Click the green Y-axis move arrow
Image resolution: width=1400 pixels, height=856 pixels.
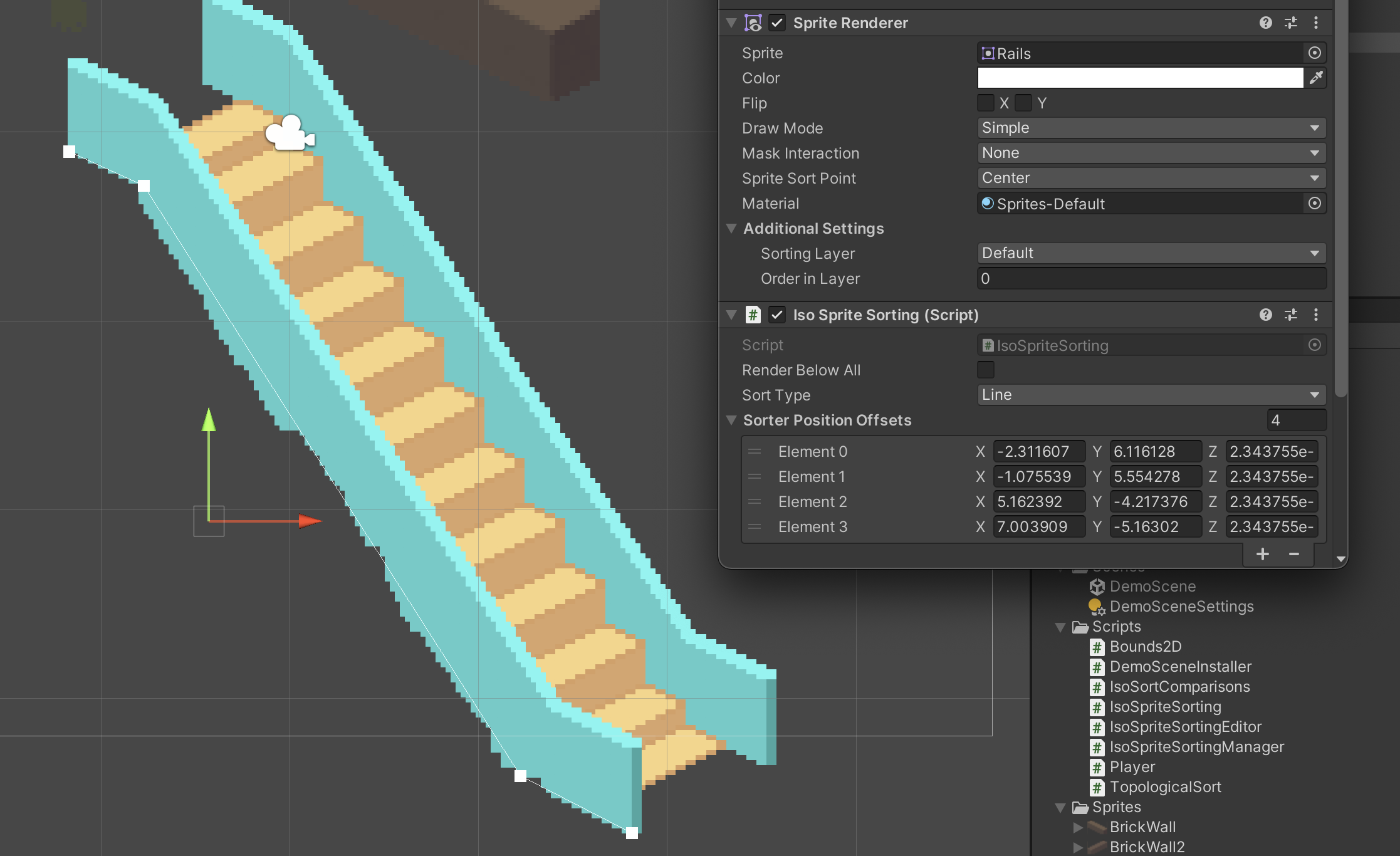(209, 419)
